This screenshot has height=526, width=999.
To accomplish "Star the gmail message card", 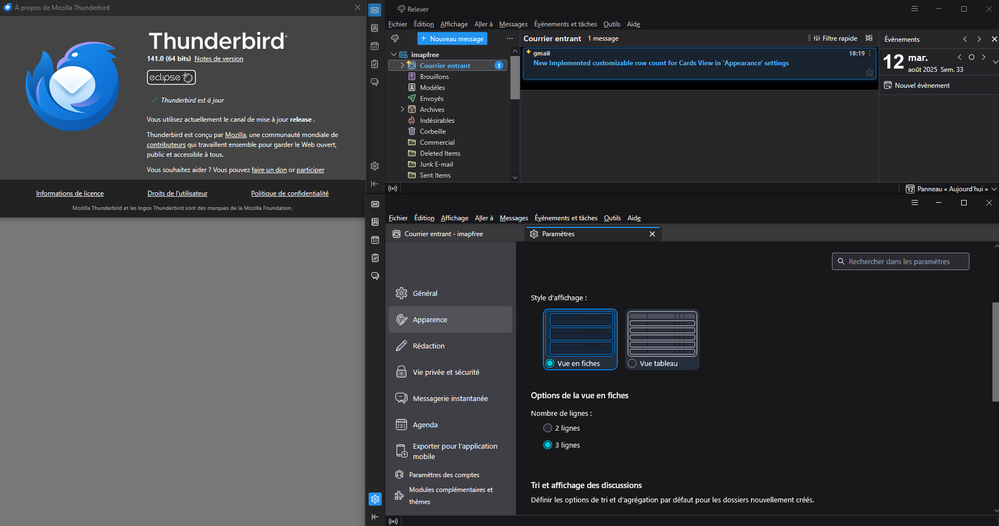I will (x=869, y=72).
